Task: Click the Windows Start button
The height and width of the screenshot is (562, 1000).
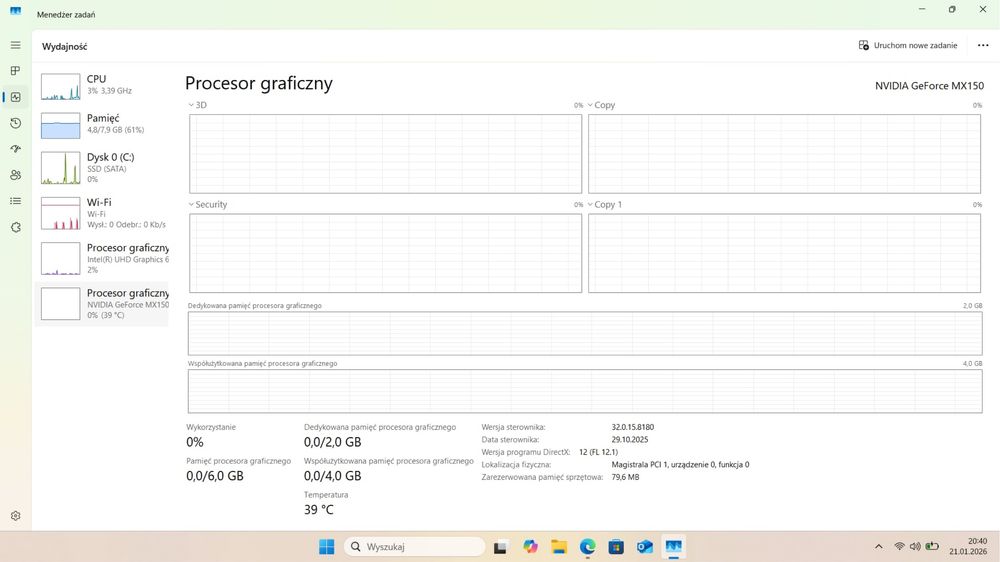Action: [x=327, y=547]
